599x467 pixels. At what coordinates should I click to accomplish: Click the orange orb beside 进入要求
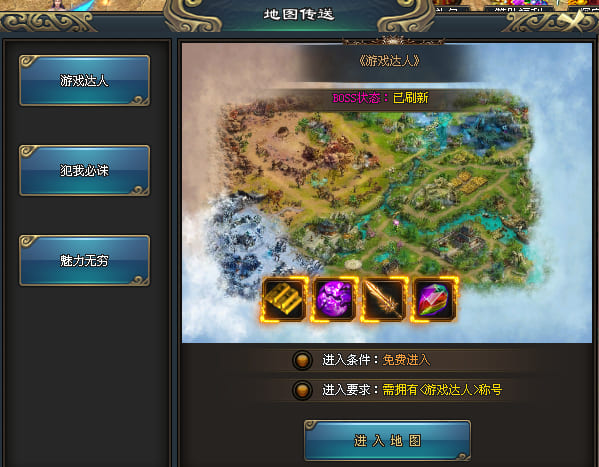tap(302, 390)
